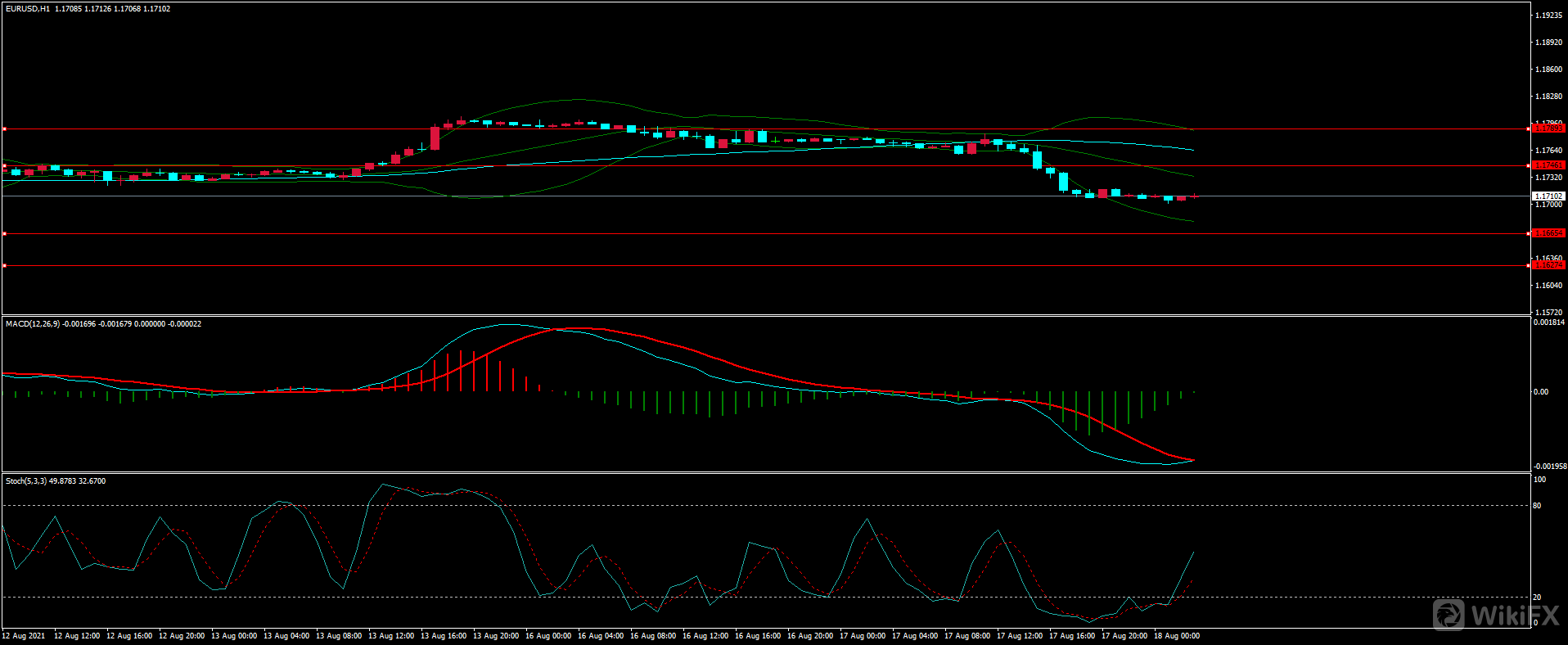This screenshot has width=1568, height=645.
Task: Click the Stochastic scale level 80
Action: pos(1537,506)
